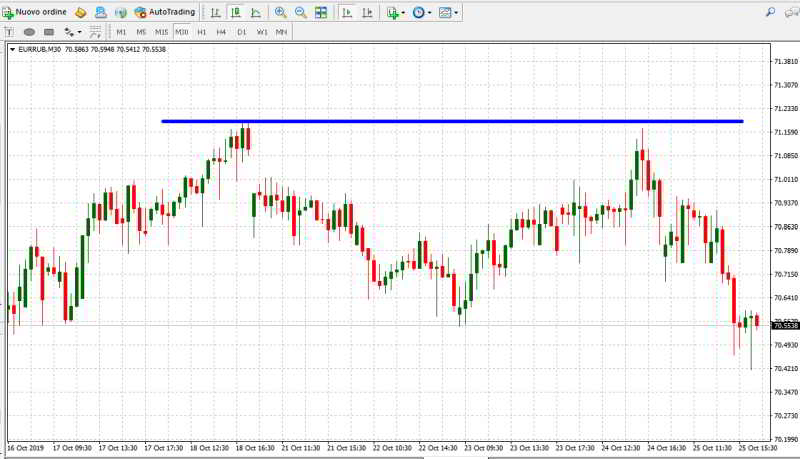Switch to the D1 timeframe

(x=241, y=32)
